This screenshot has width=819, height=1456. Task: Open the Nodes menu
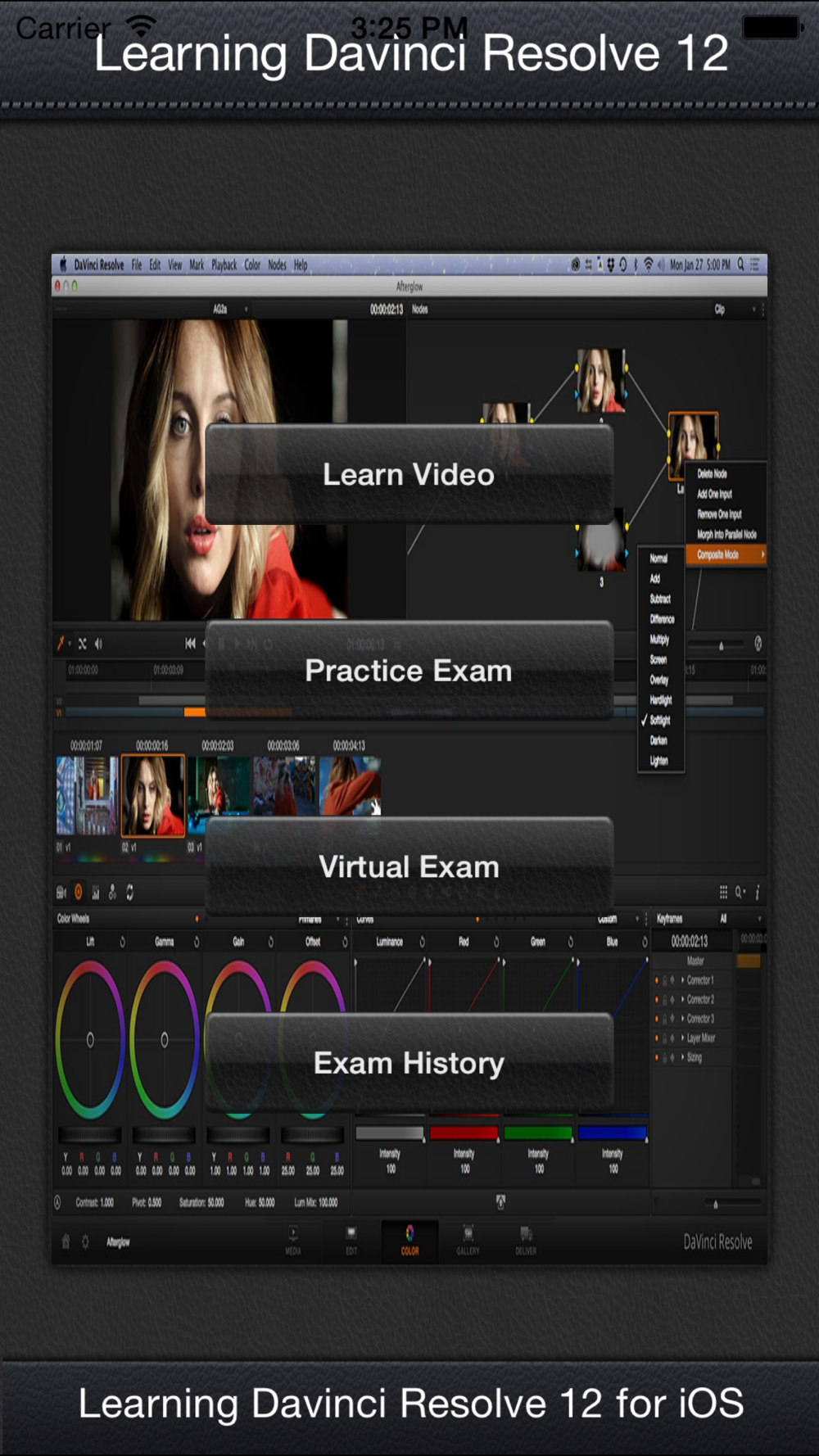(x=278, y=265)
